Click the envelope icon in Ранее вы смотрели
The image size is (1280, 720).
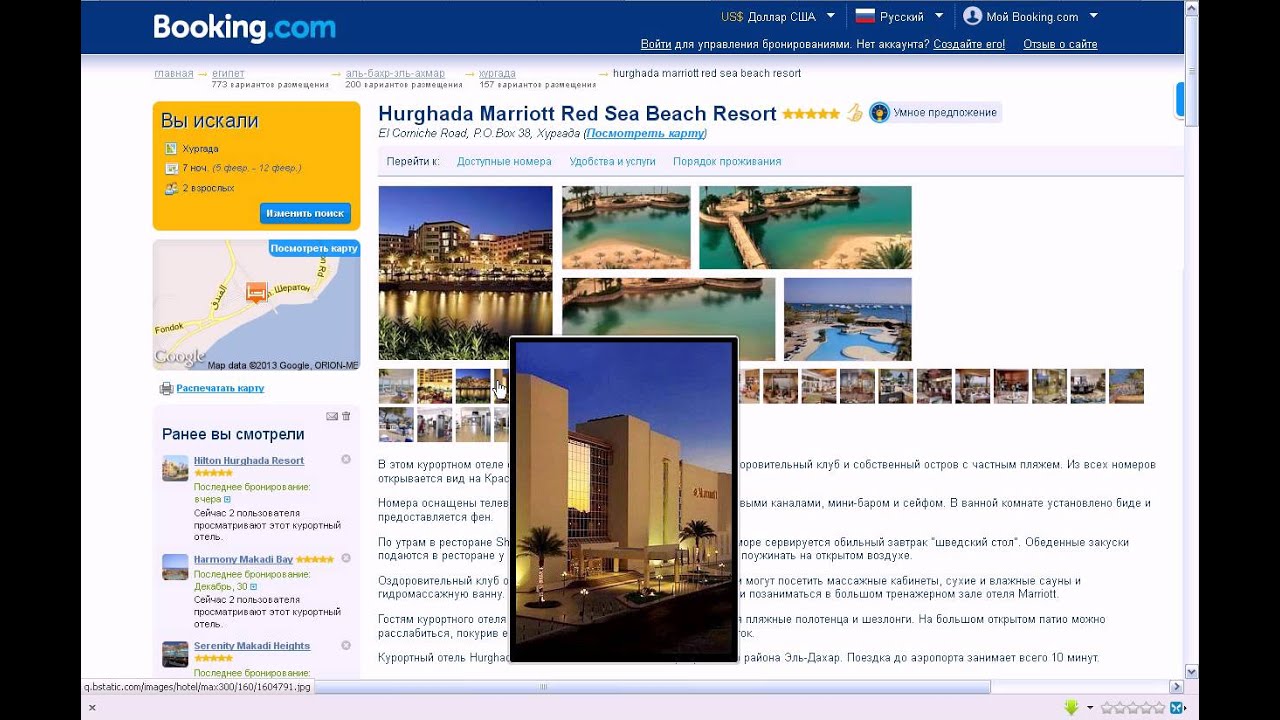tap(332, 416)
